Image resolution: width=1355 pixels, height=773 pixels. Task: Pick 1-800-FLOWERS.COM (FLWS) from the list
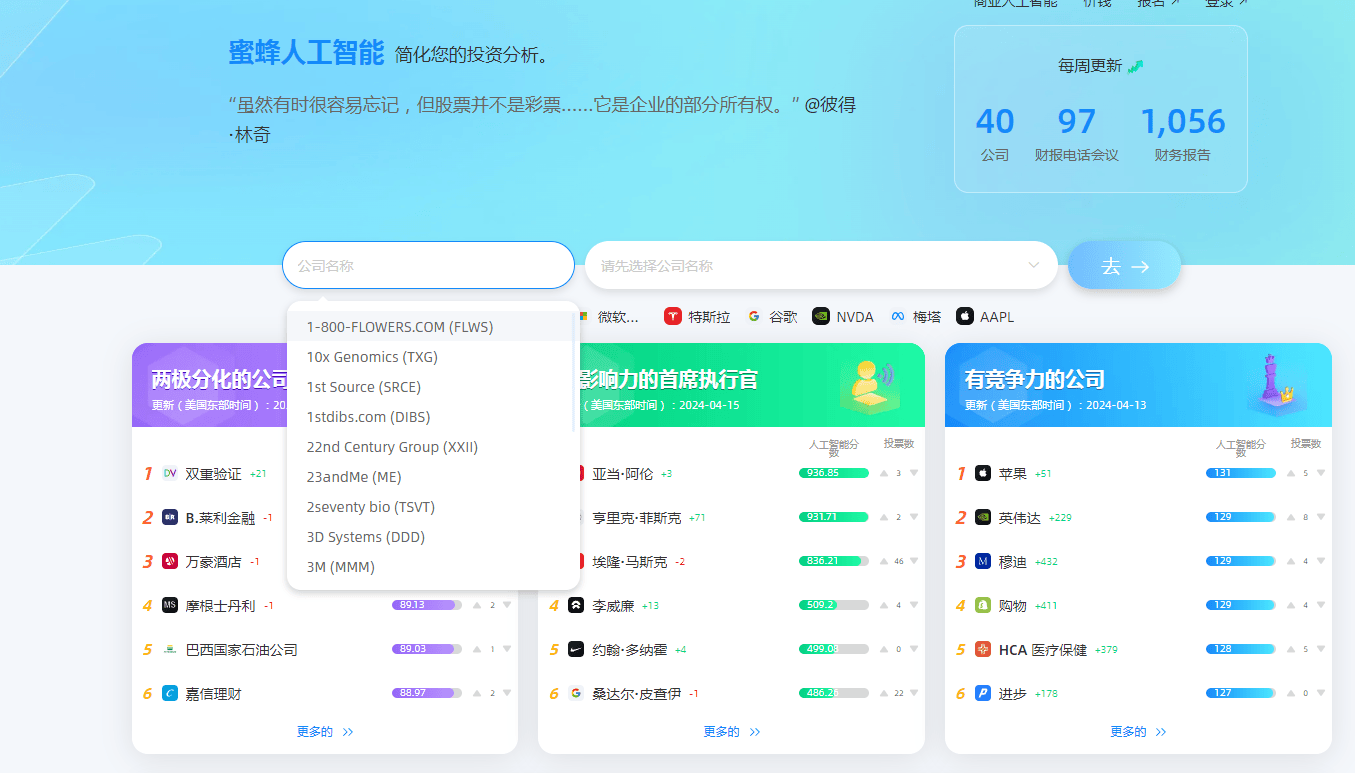pos(400,327)
